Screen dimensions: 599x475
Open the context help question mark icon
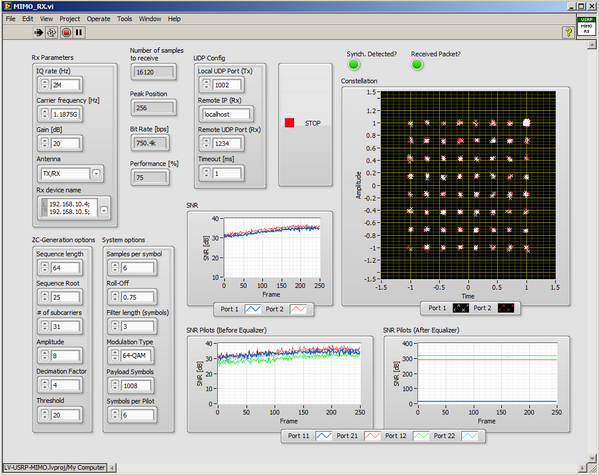pos(568,32)
